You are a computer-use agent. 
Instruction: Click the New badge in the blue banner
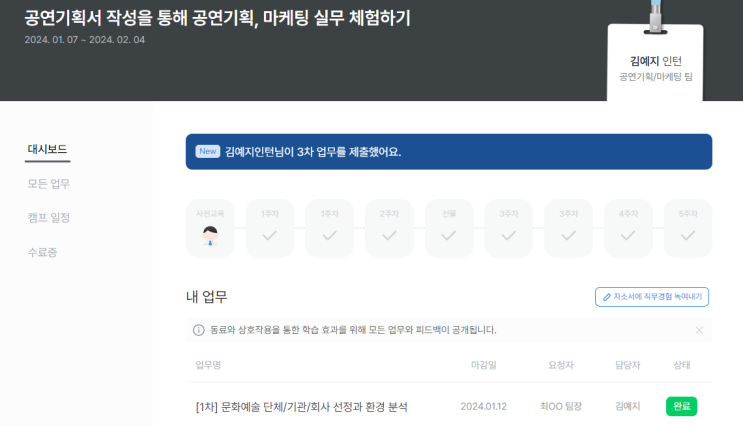pos(207,152)
